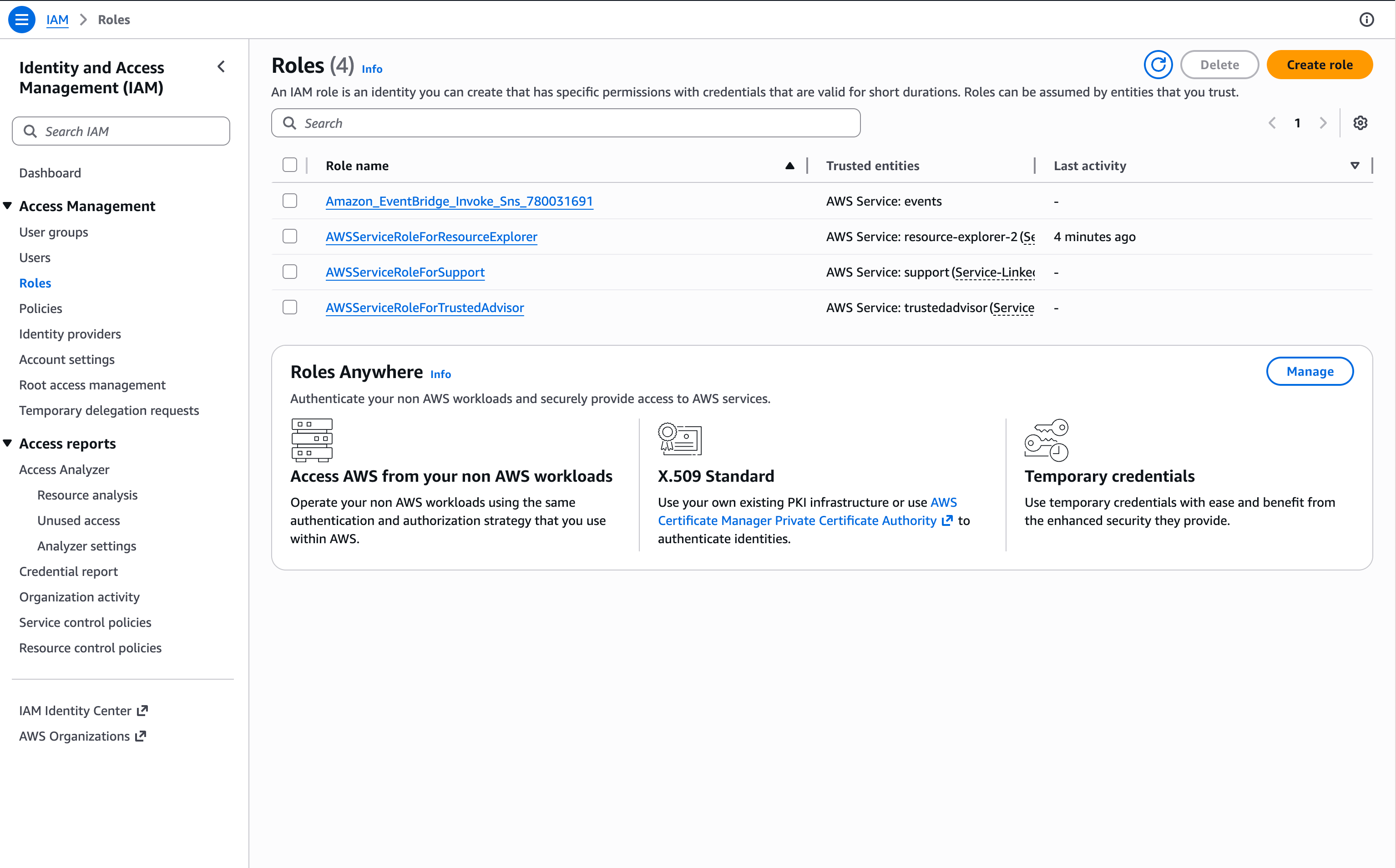Click the Create role button

1319,65
